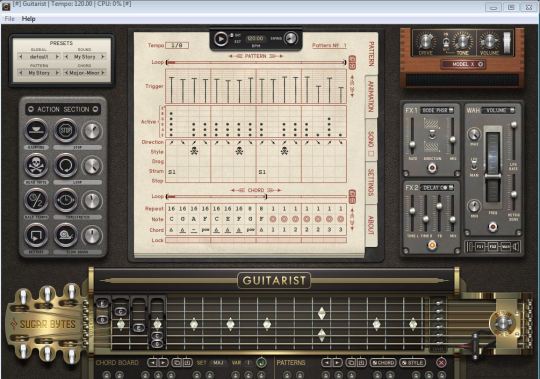This screenshot has height=379, width=540.
Task: Open the FX 2 Delay type dropdown
Action: pyautogui.click(x=437, y=188)
